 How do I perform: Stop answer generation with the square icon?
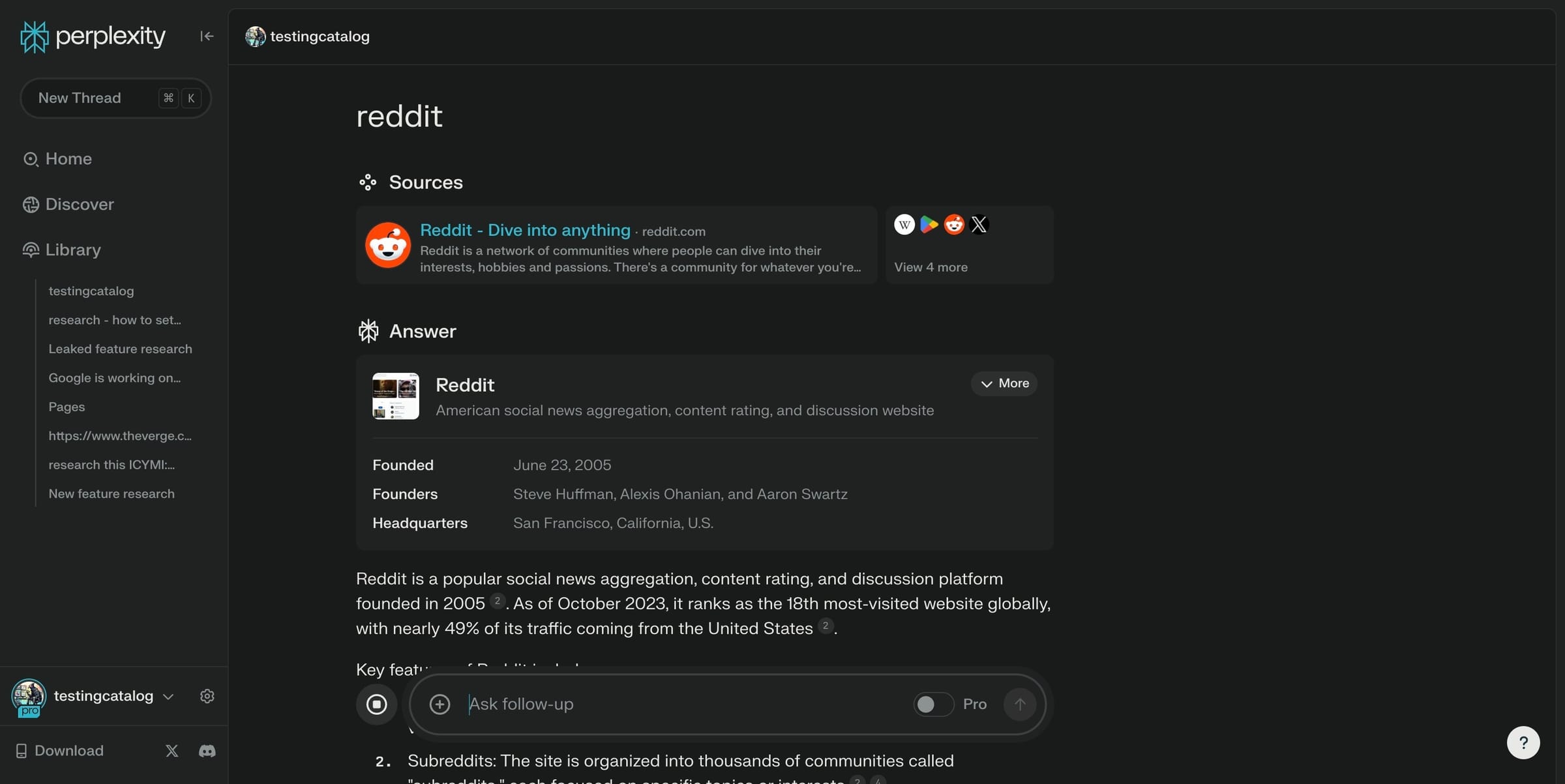pos(376,704)
